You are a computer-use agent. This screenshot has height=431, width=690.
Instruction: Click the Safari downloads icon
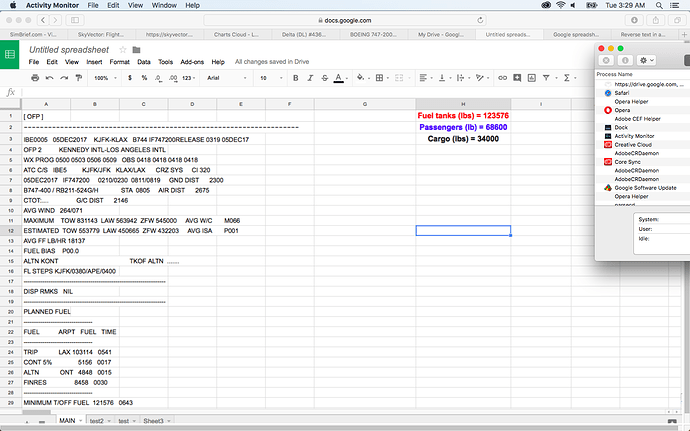coord(634,20)
